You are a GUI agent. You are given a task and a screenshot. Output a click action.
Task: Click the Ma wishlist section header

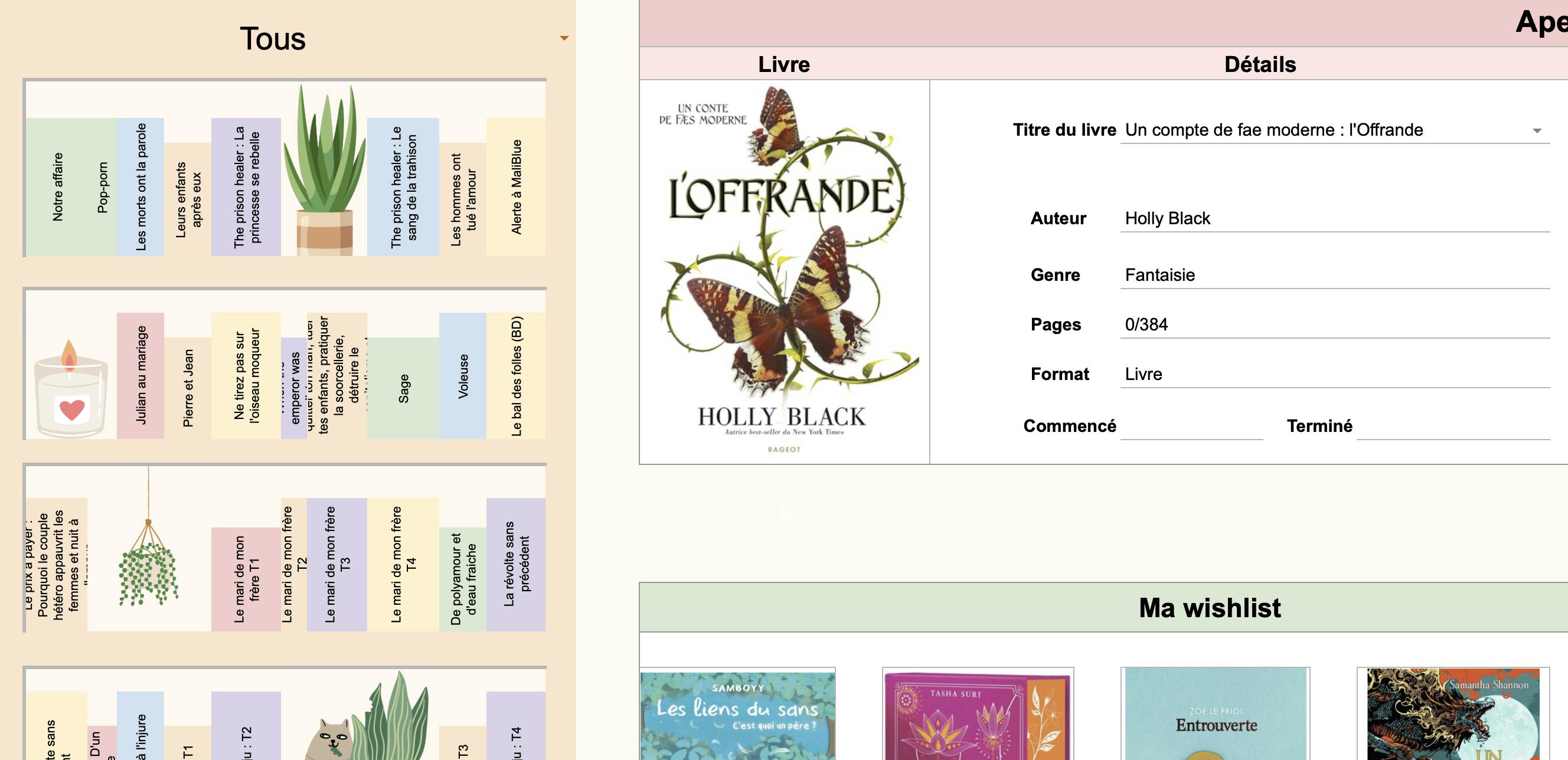click(1209, 607)
